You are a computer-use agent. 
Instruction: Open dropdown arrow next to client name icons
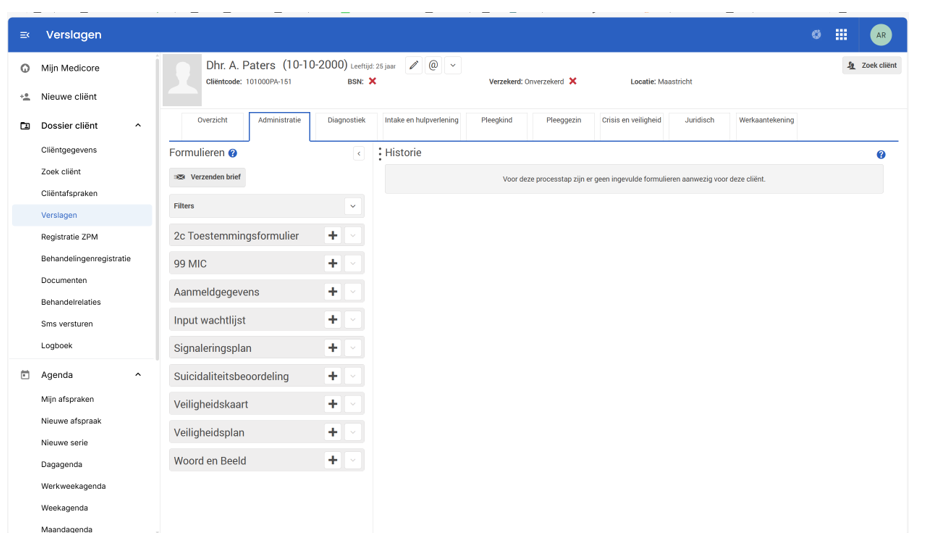pos(453,65)
